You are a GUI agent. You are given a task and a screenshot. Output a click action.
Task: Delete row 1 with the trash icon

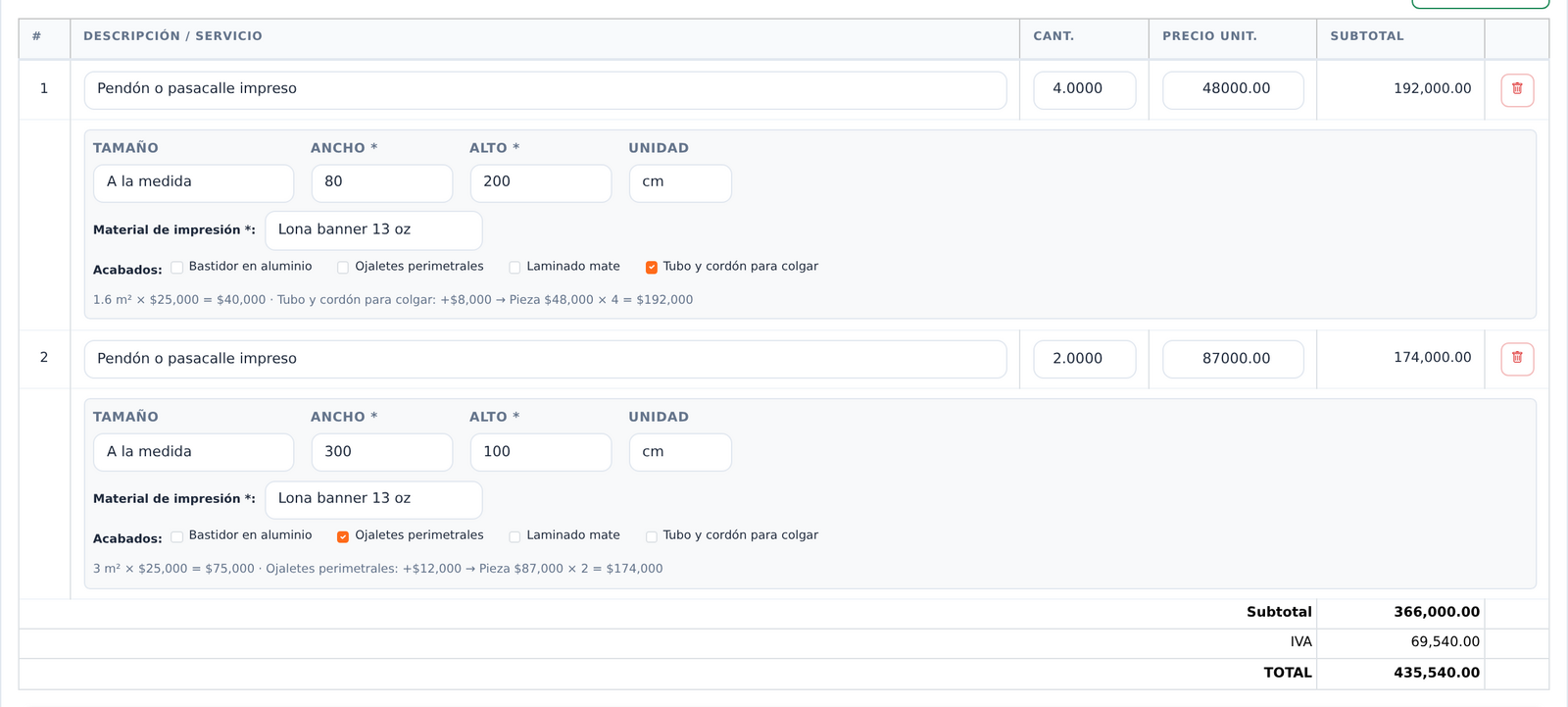point(1517,89)
